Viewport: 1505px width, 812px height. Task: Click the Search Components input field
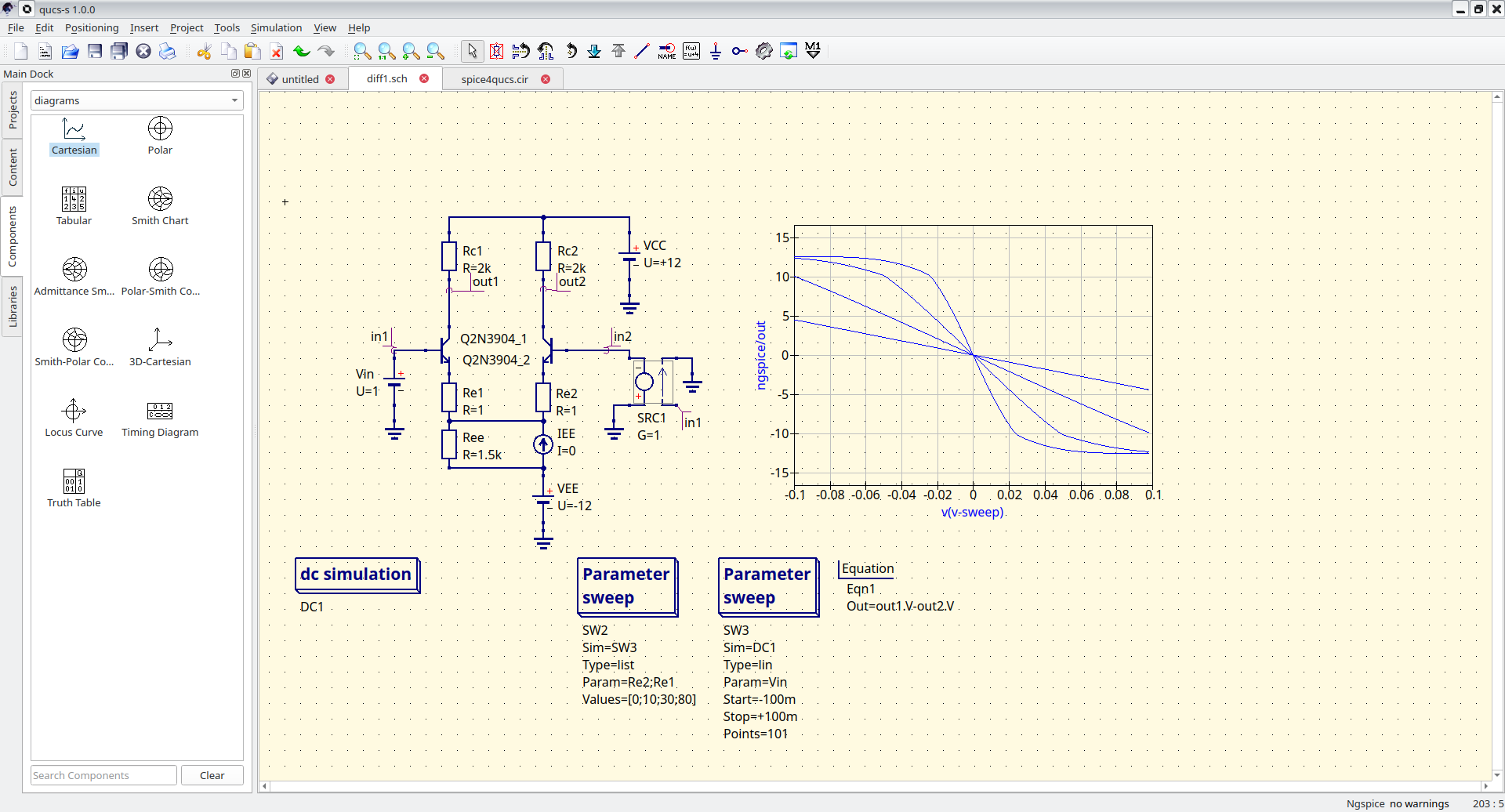tap(102, 775)
